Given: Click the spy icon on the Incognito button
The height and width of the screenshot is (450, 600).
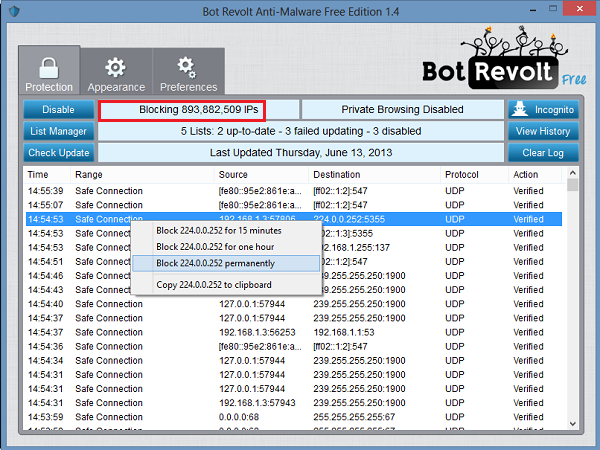Looking at the screenshot, I should (x=520, y=109).
